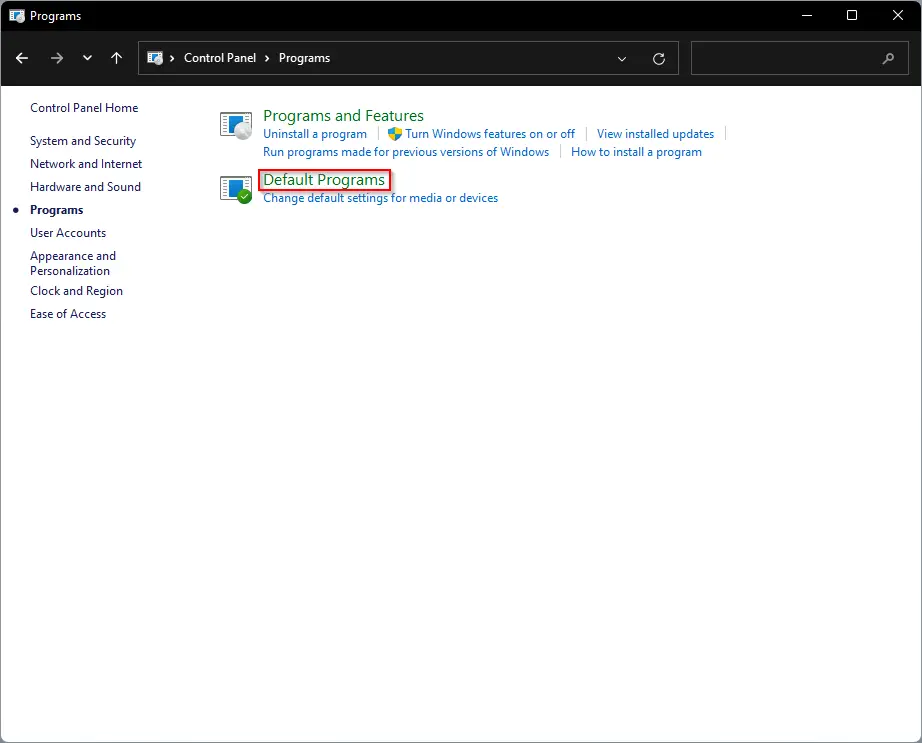Go back using the back arrow
This screenshot has height=743, width=922.
tap(22, 58)
